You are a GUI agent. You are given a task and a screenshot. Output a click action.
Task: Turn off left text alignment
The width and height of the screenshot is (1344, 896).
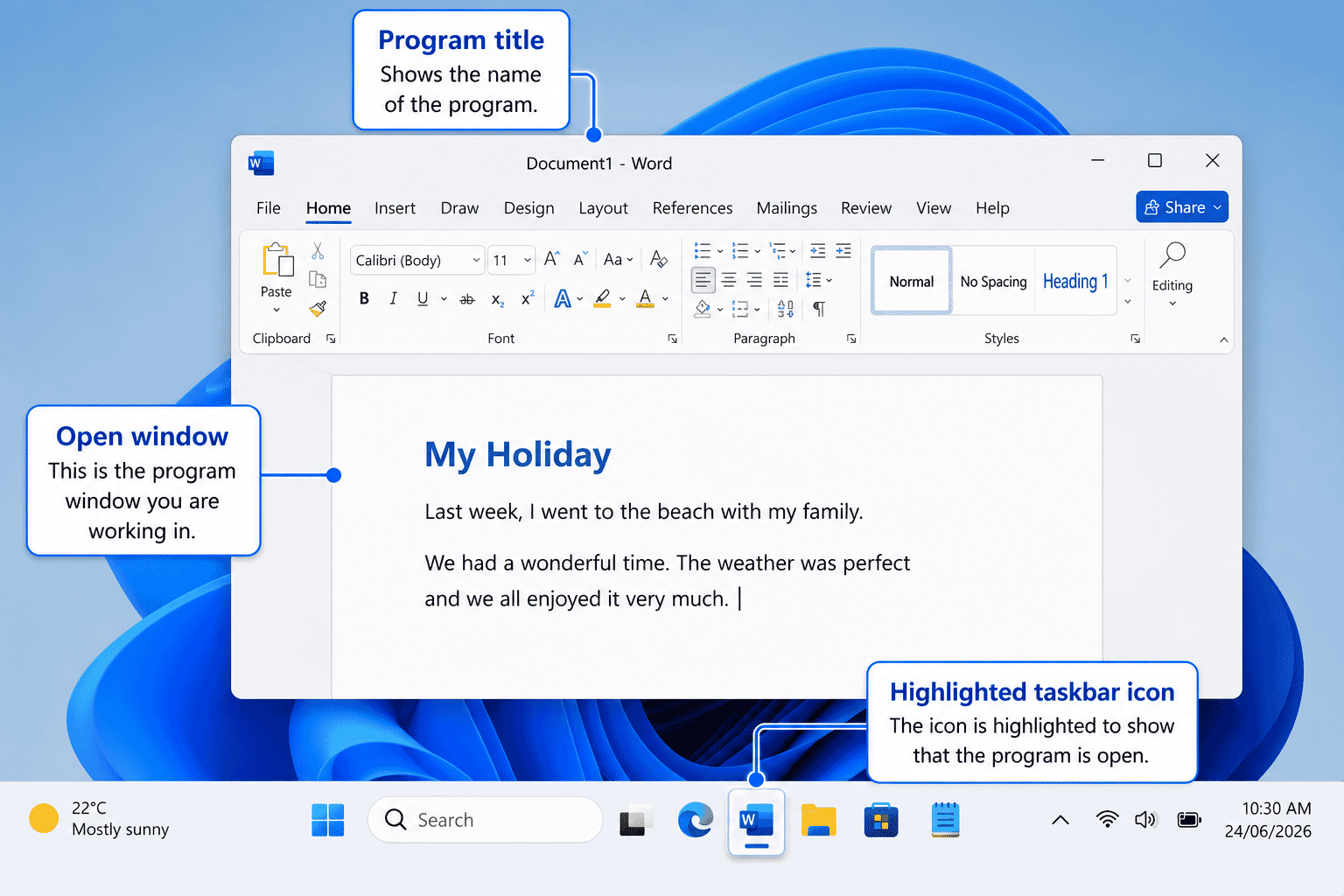click(x=703, y=280)
